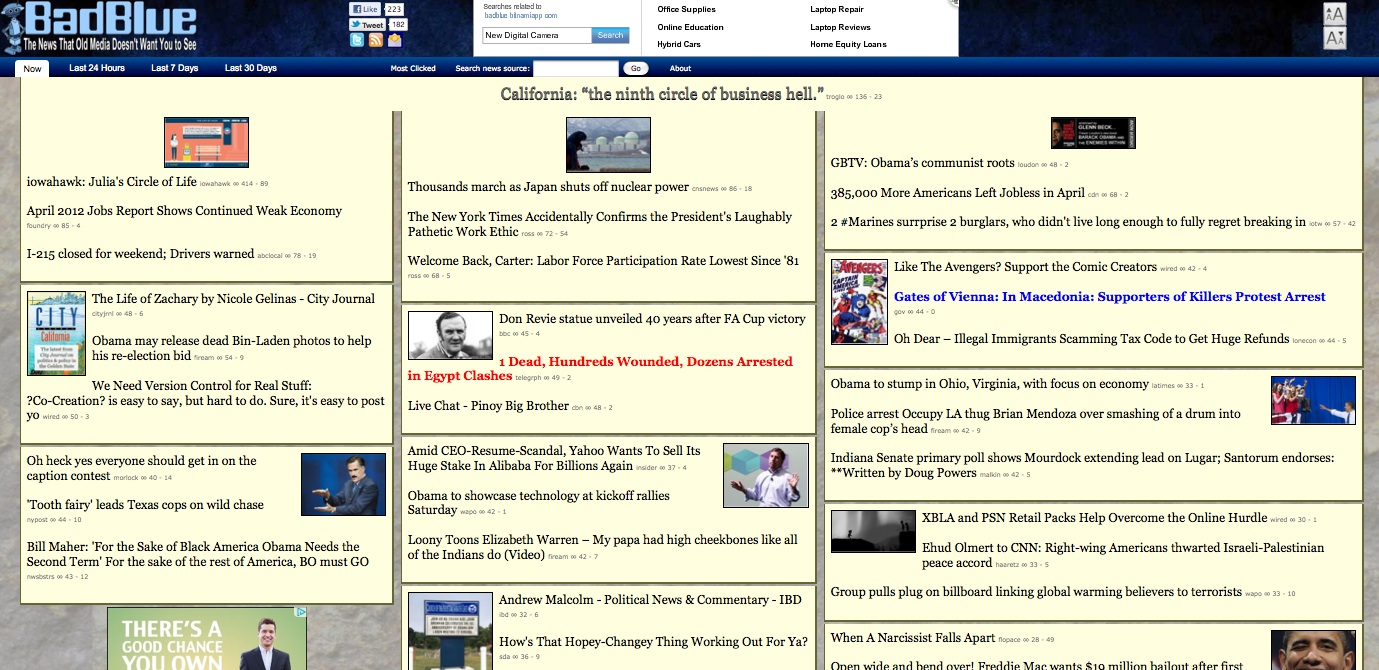The width and height of the screenshot is (1379, 670).
Task: Open 'Tooth fairy' Texas cops story
Action: [x=145, y=505]
